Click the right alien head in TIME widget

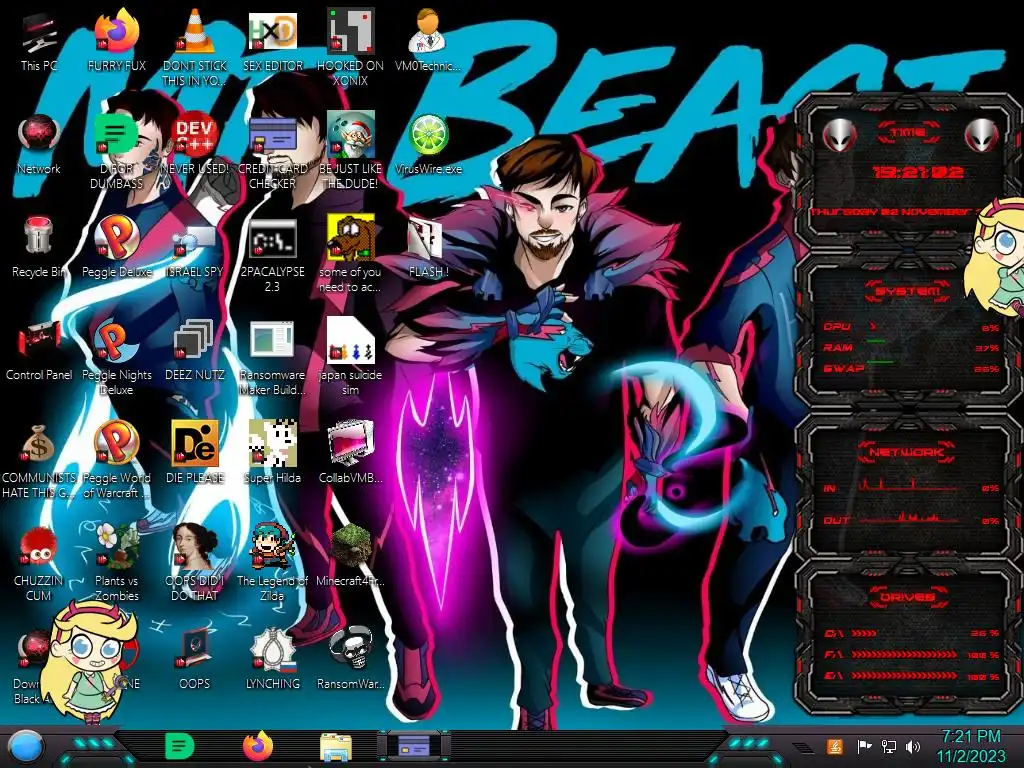pos(982,136)
